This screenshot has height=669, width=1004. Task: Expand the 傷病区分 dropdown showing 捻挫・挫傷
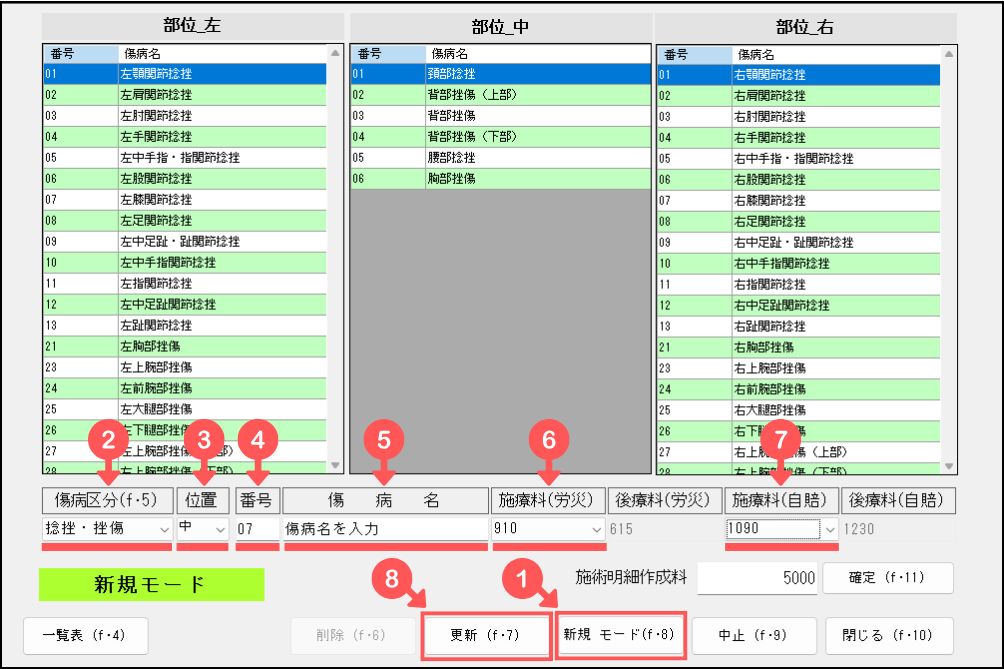[163, 528]
